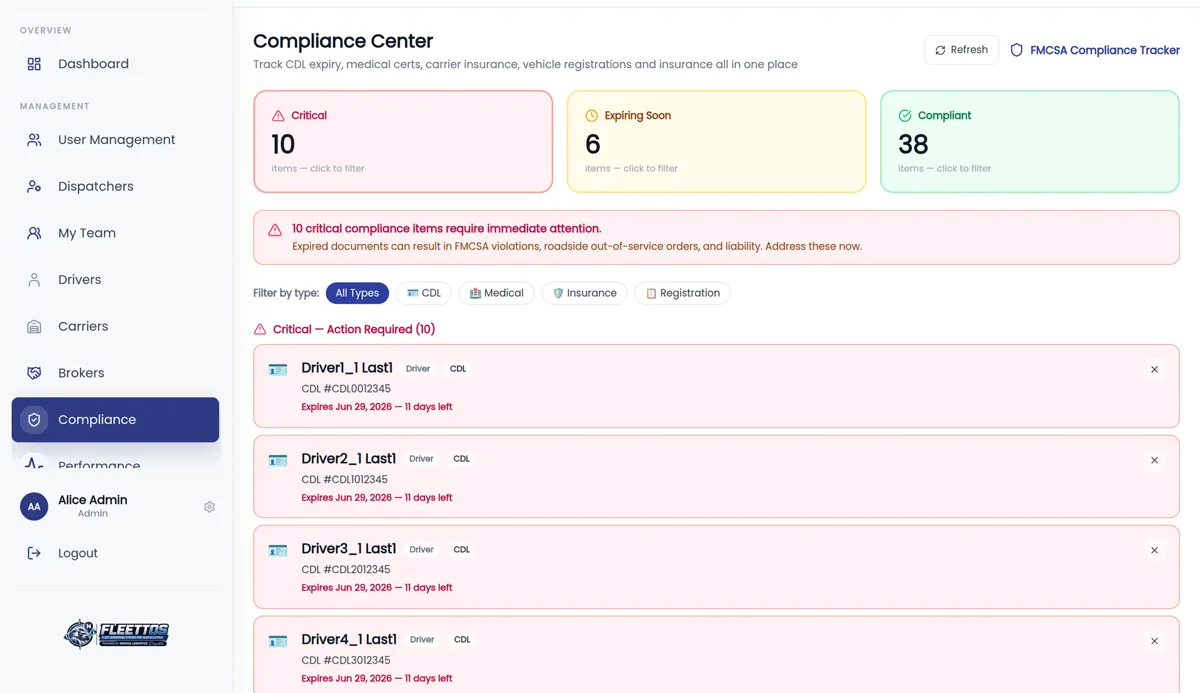Click the Critical — Action Required (10) heading

tap(354, 329)
